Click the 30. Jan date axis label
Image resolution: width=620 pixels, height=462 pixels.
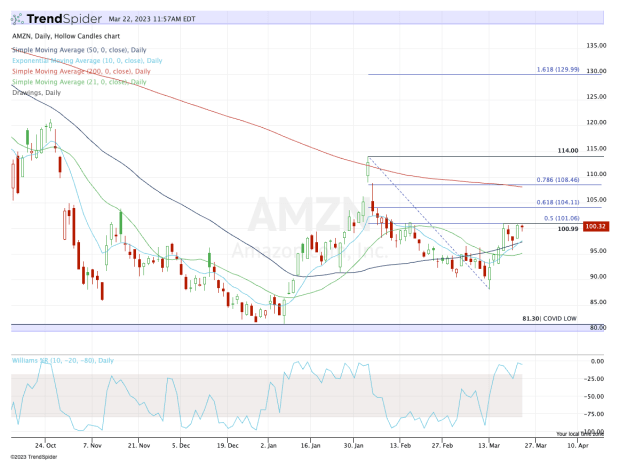(x=353, y=445)
